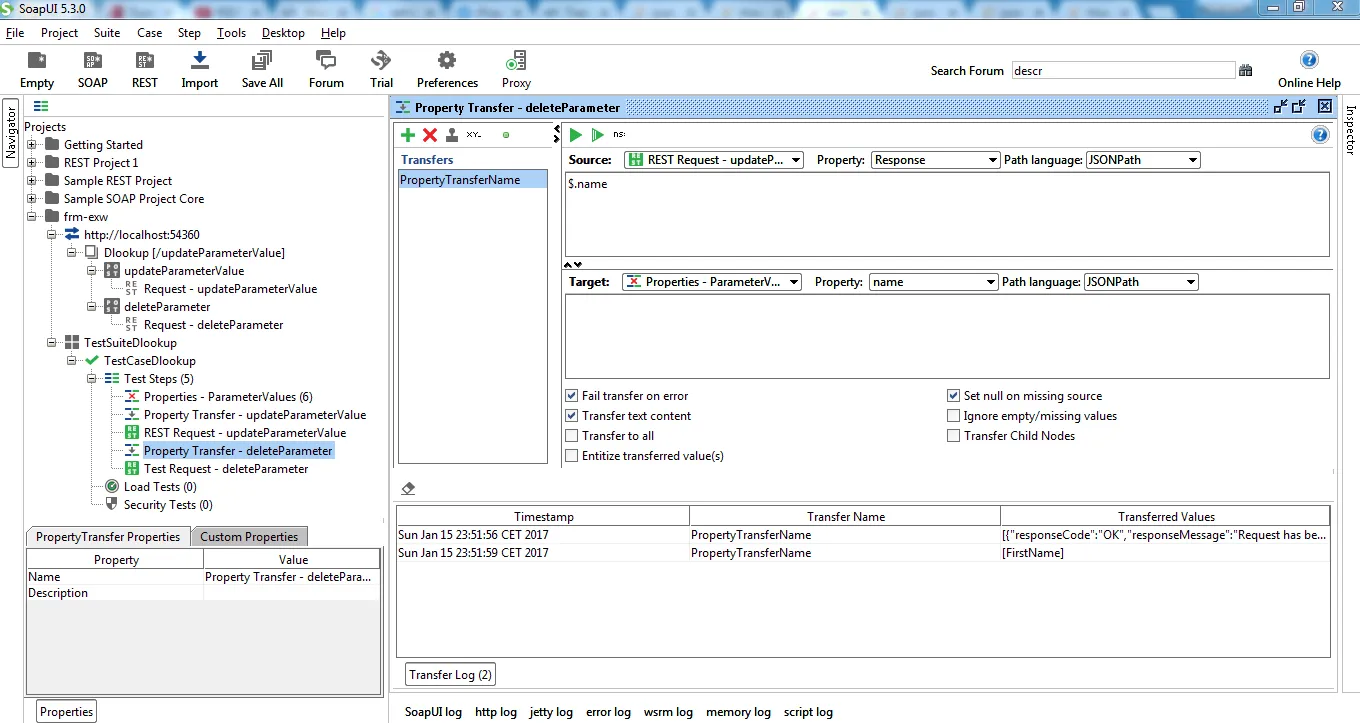Viewport: 1360px width, 723px height.
Task: Delete selected transfer with red X
Action: (x=430, y=135)
